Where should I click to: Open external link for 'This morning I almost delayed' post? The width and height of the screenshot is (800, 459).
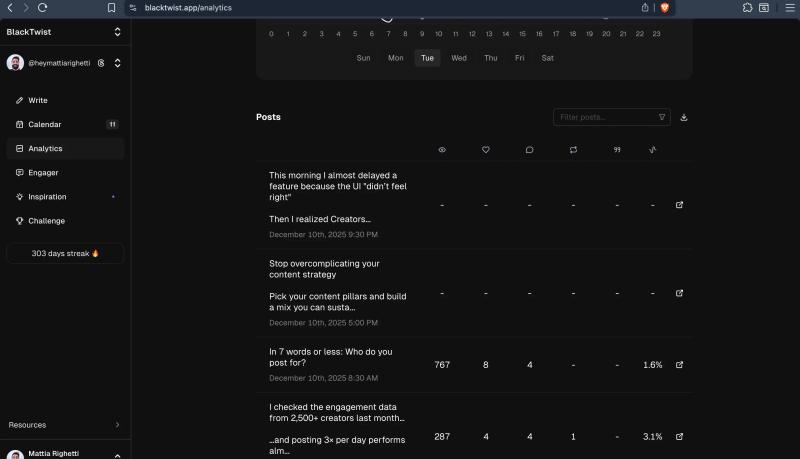coord(679,205)
